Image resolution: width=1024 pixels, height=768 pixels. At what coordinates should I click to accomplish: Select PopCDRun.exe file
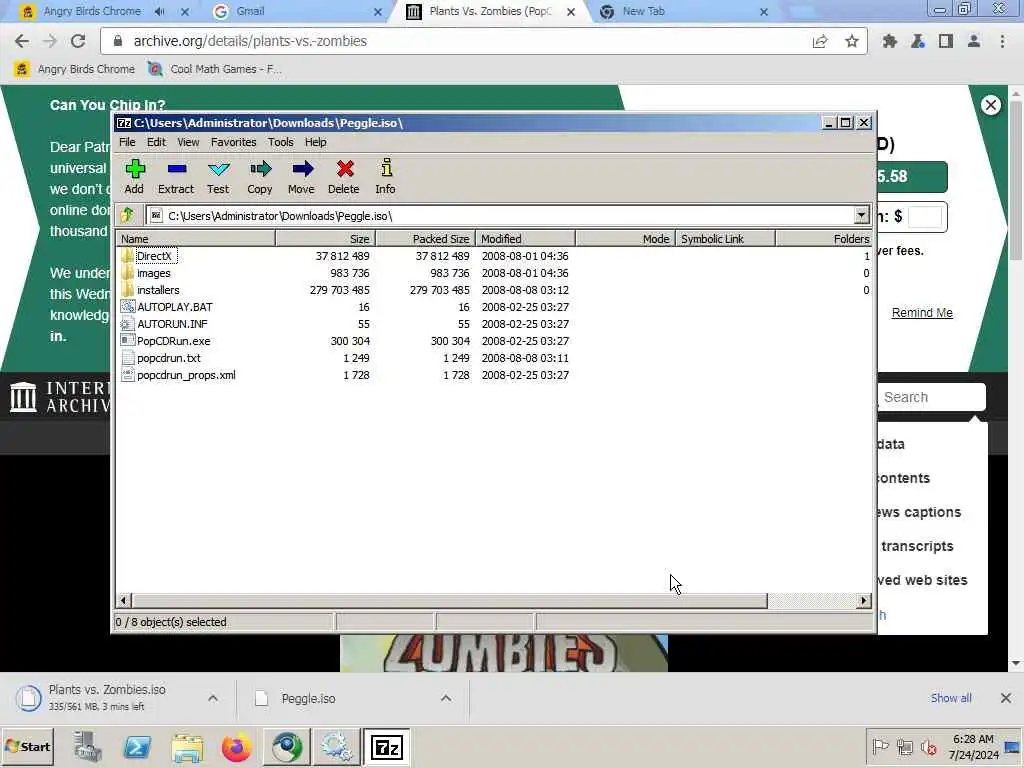click(173, 341)
